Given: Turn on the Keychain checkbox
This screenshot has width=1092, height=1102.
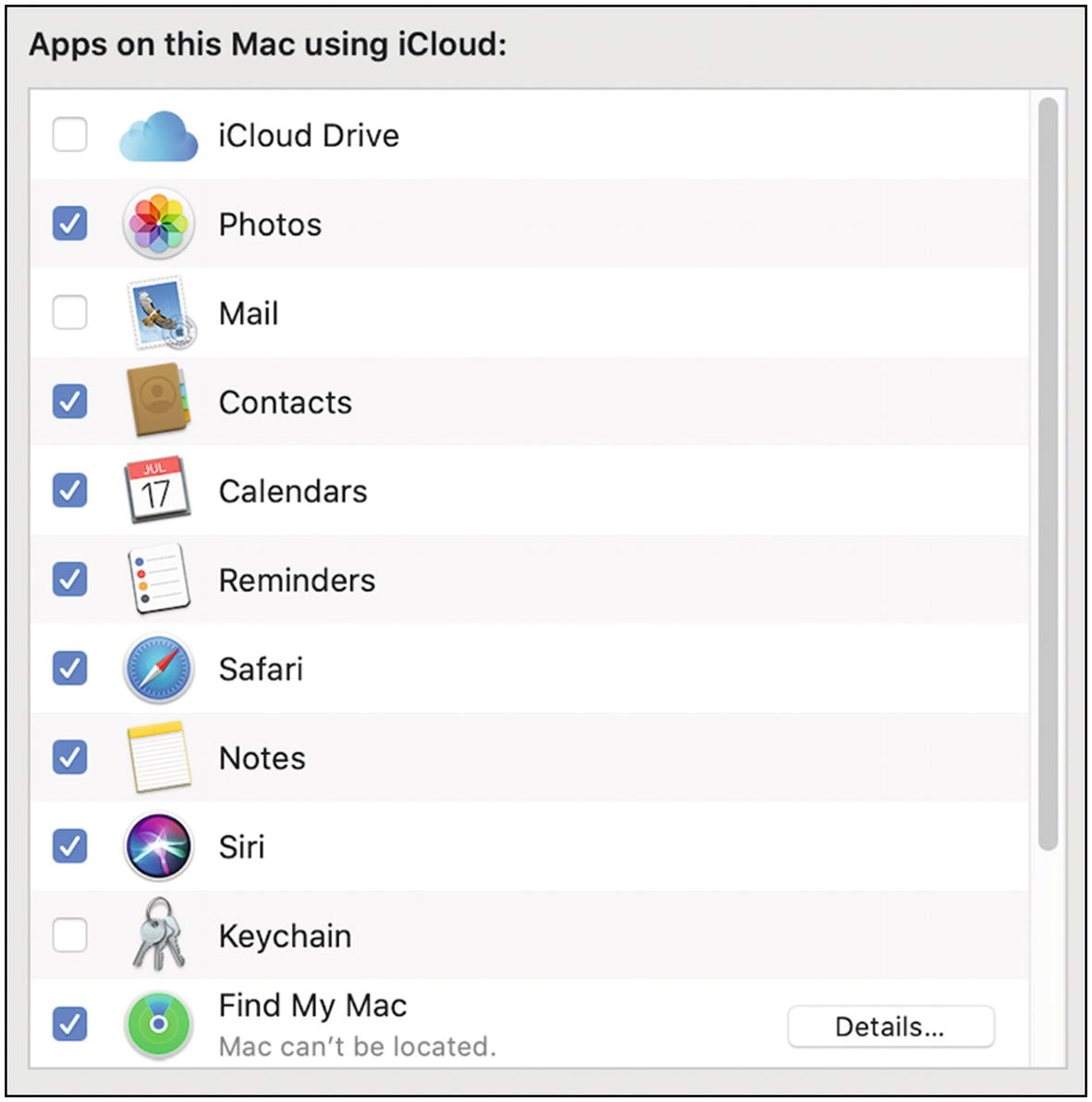Looking at the screenshot, I should tap(69, 935).
